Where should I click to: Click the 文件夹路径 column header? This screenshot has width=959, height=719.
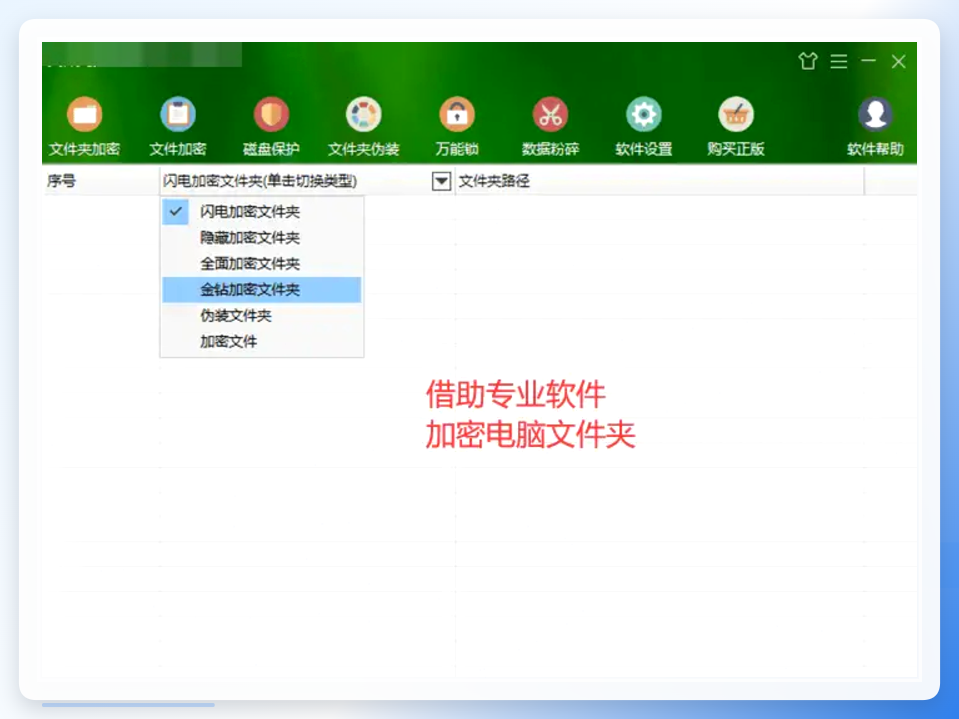pos(659,181)
